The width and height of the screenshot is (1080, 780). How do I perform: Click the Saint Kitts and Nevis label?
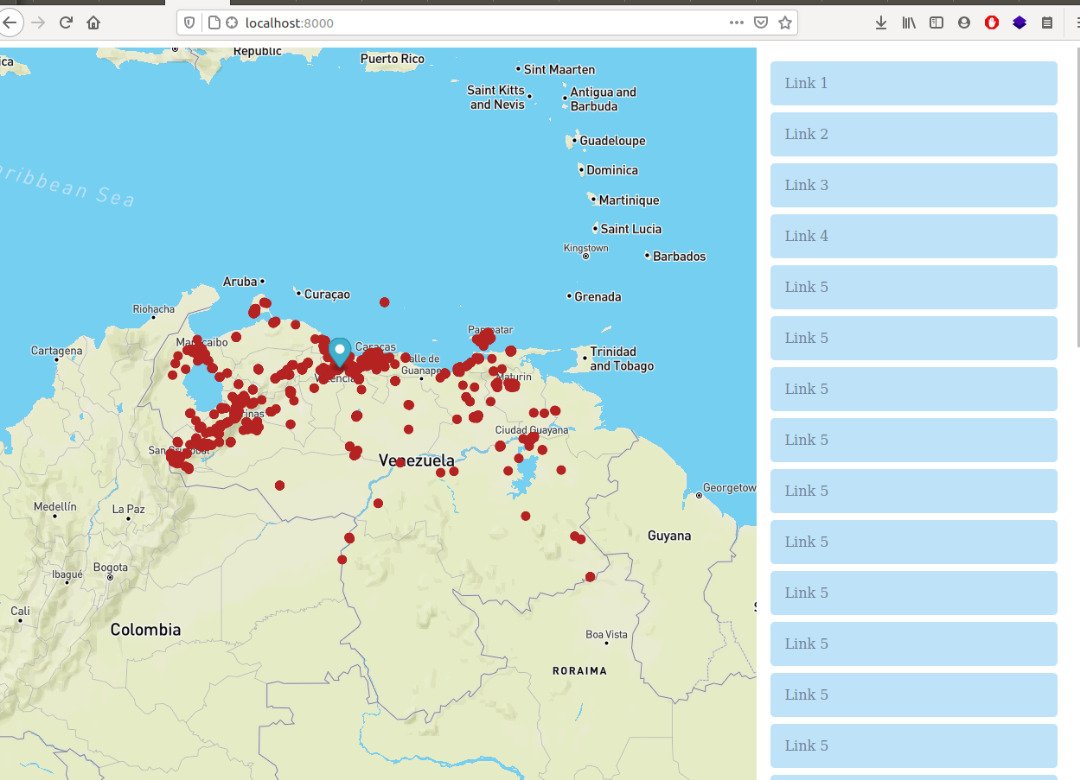point(496,97)
